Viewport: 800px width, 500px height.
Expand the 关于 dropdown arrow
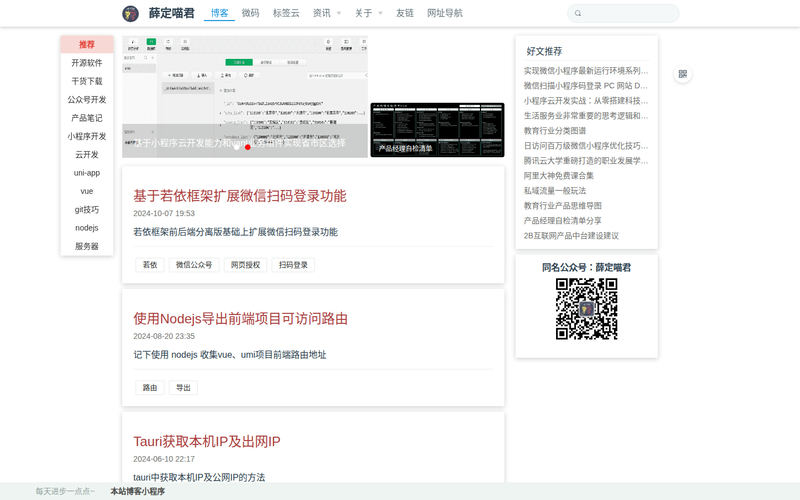pyautogui.click(x=380, y=13)
